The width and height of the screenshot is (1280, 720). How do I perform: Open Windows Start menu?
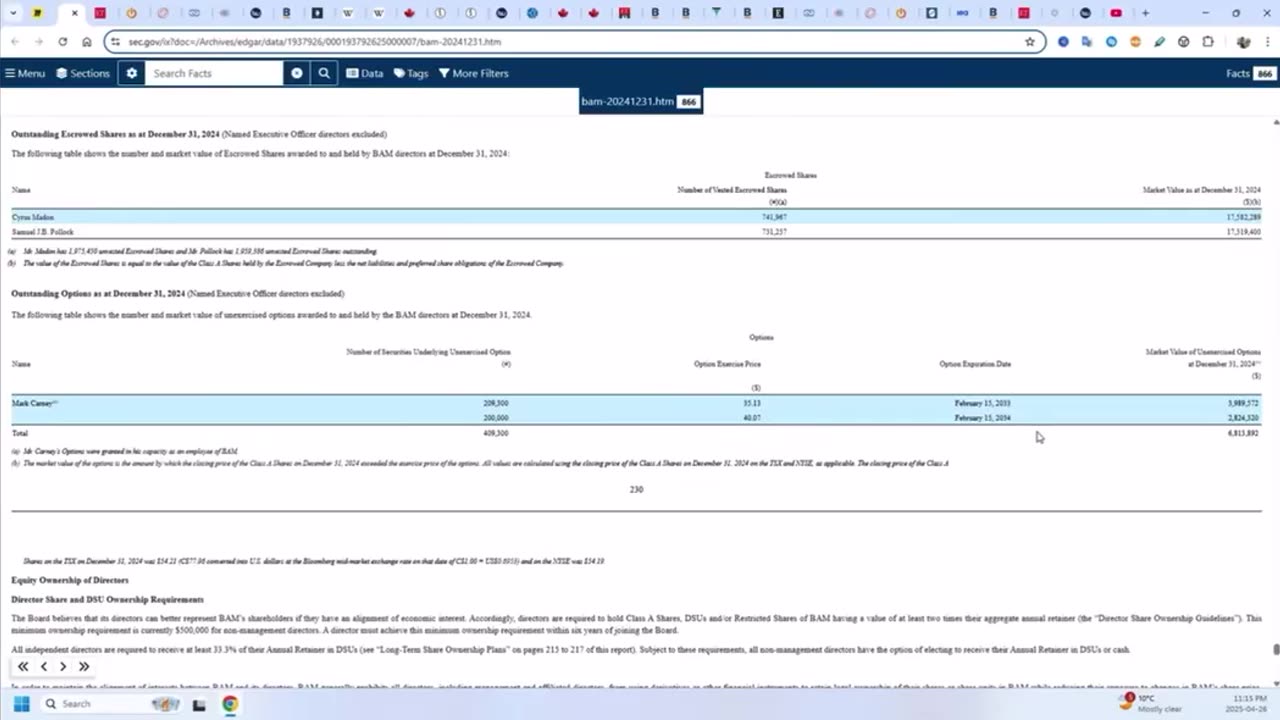tap(21, 704)
